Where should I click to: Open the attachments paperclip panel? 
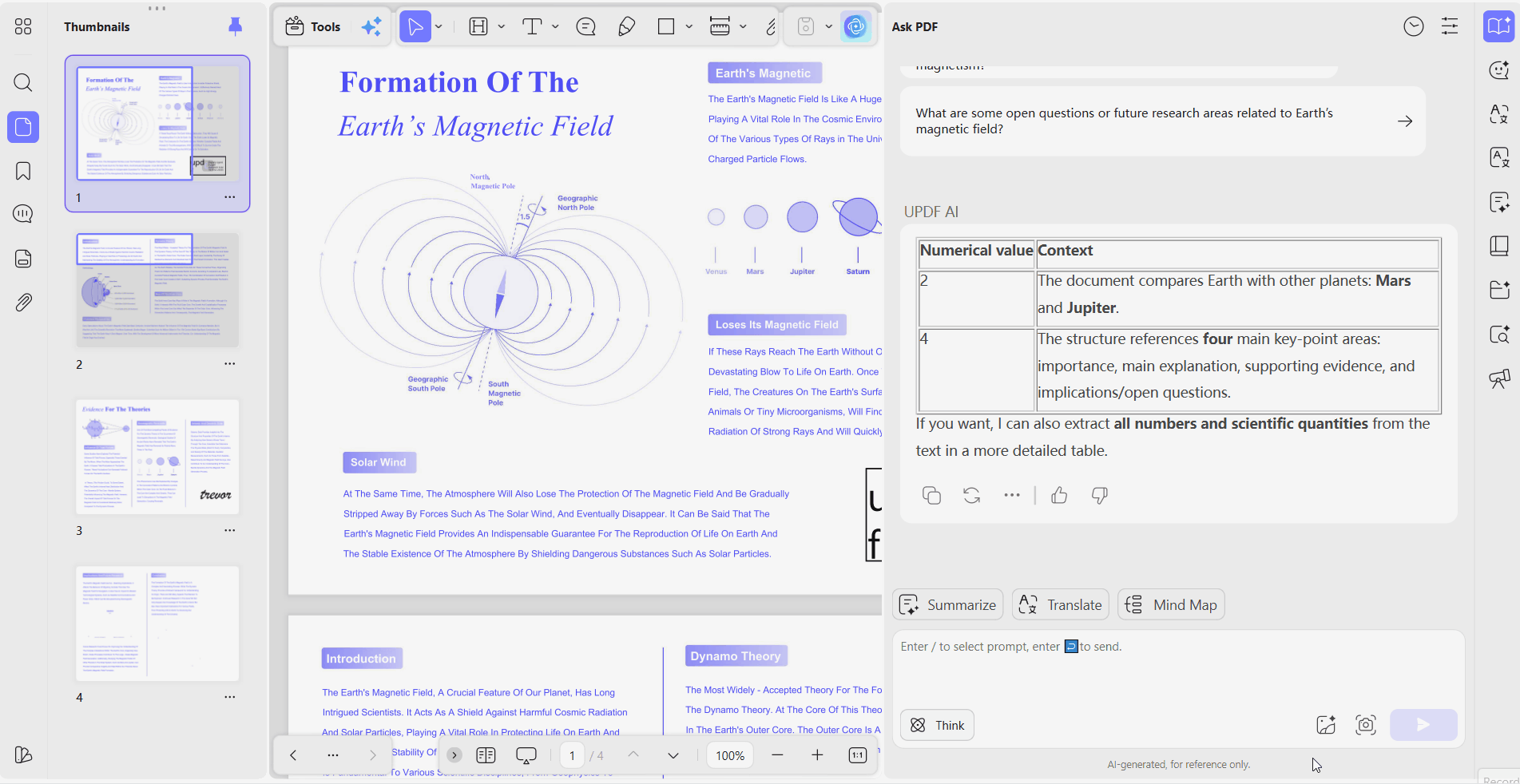pos(23,303)
